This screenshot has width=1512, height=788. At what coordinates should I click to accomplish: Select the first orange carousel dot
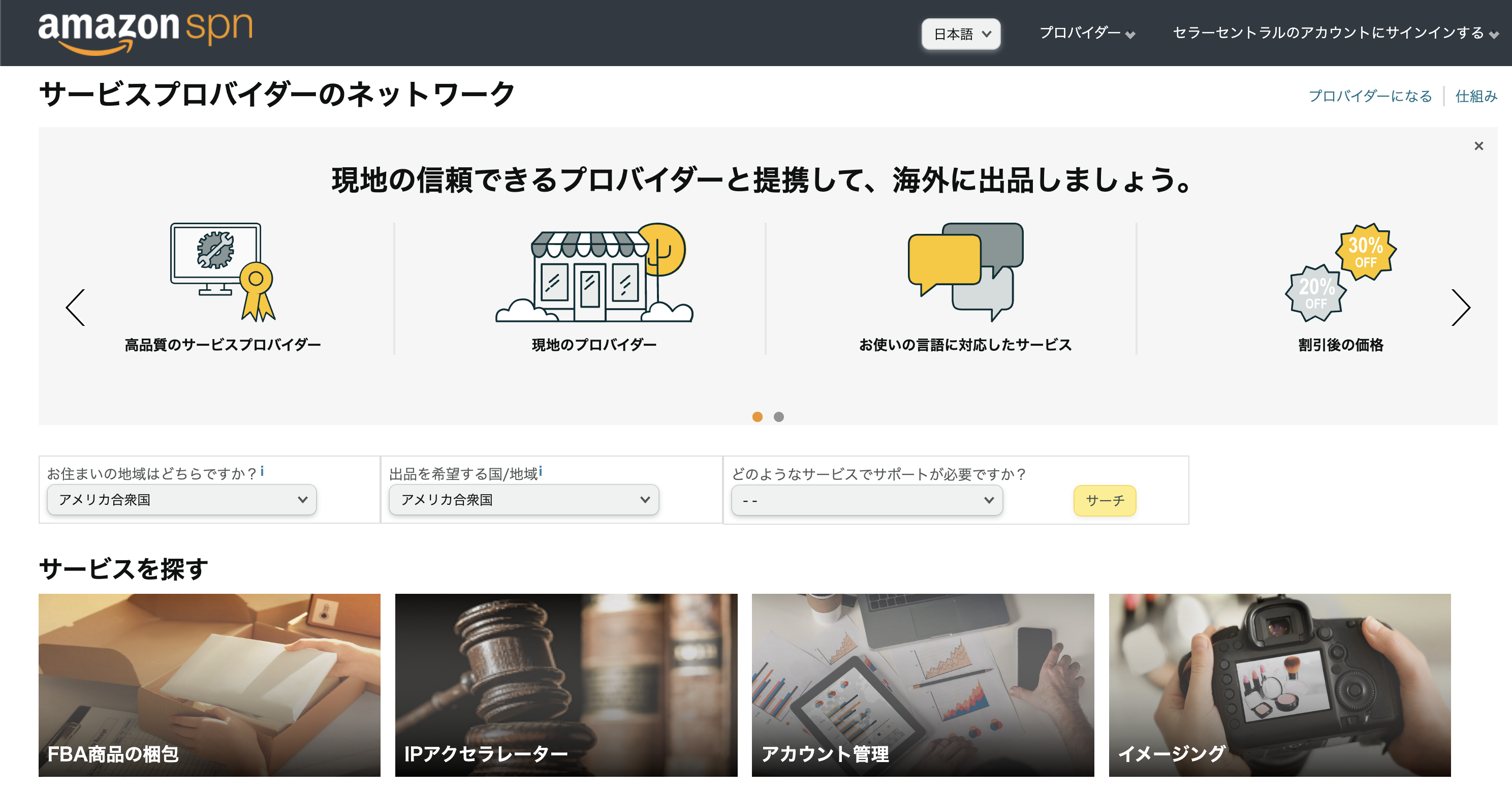click(x=757, y=417)
